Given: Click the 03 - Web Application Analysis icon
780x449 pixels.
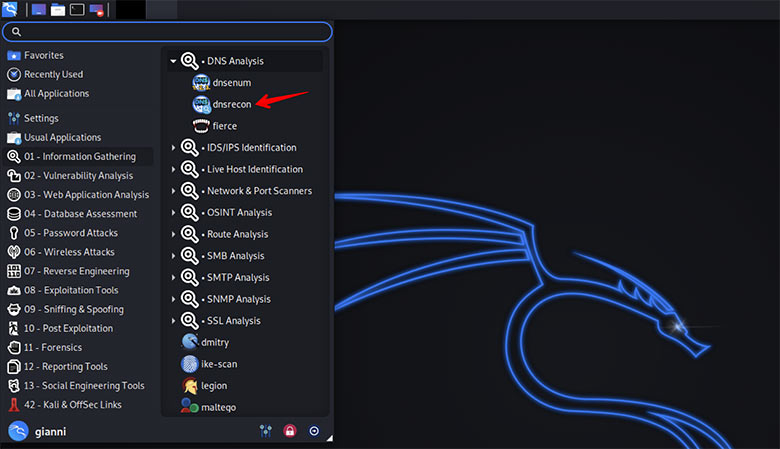Looking at the screenshot, I should tap(13, 195).
